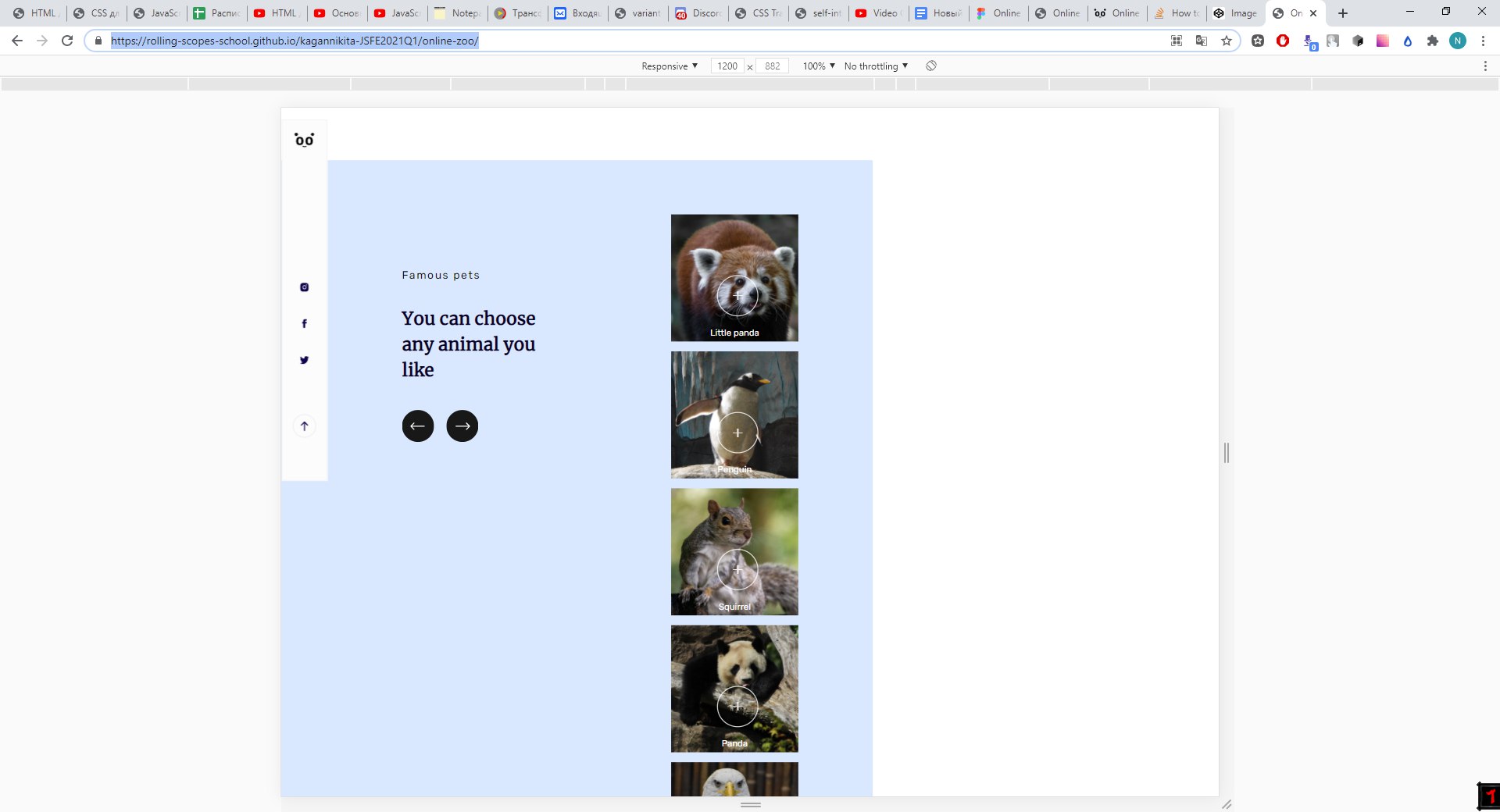Screen dimensions: 1500x812
Task: Open device toolbar three-dot options
Action: point(1485,66)
